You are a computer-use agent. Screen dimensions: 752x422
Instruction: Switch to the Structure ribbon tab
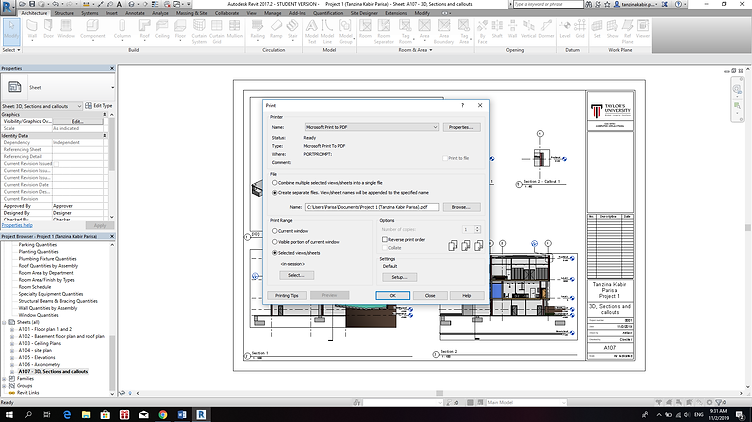coord(64,13)
